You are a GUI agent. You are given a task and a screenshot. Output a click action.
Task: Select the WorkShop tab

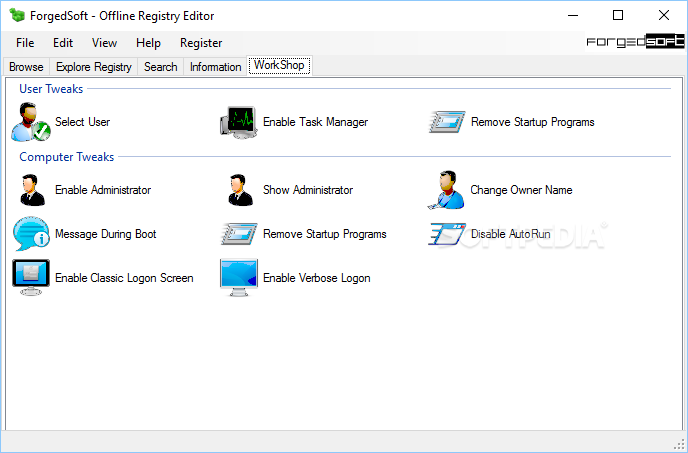click(x=280, y=65)
